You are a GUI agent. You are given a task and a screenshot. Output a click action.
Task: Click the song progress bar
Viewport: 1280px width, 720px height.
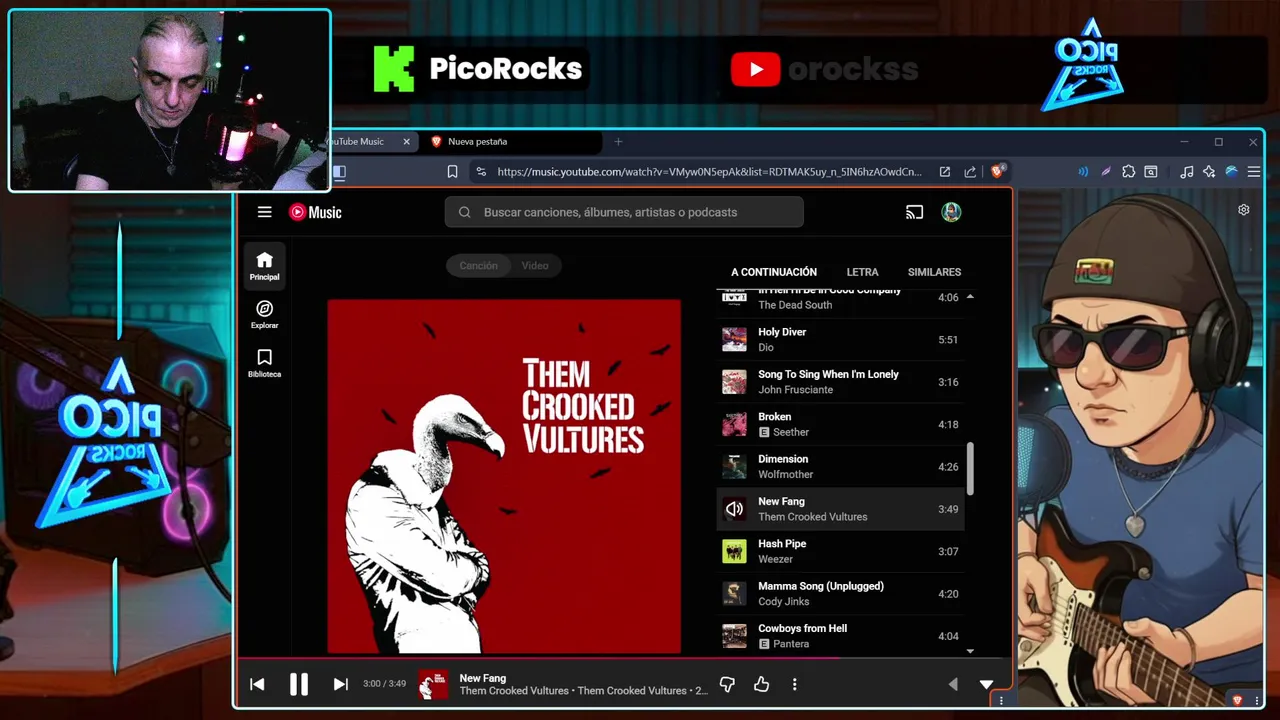click(x=624, y=658)
